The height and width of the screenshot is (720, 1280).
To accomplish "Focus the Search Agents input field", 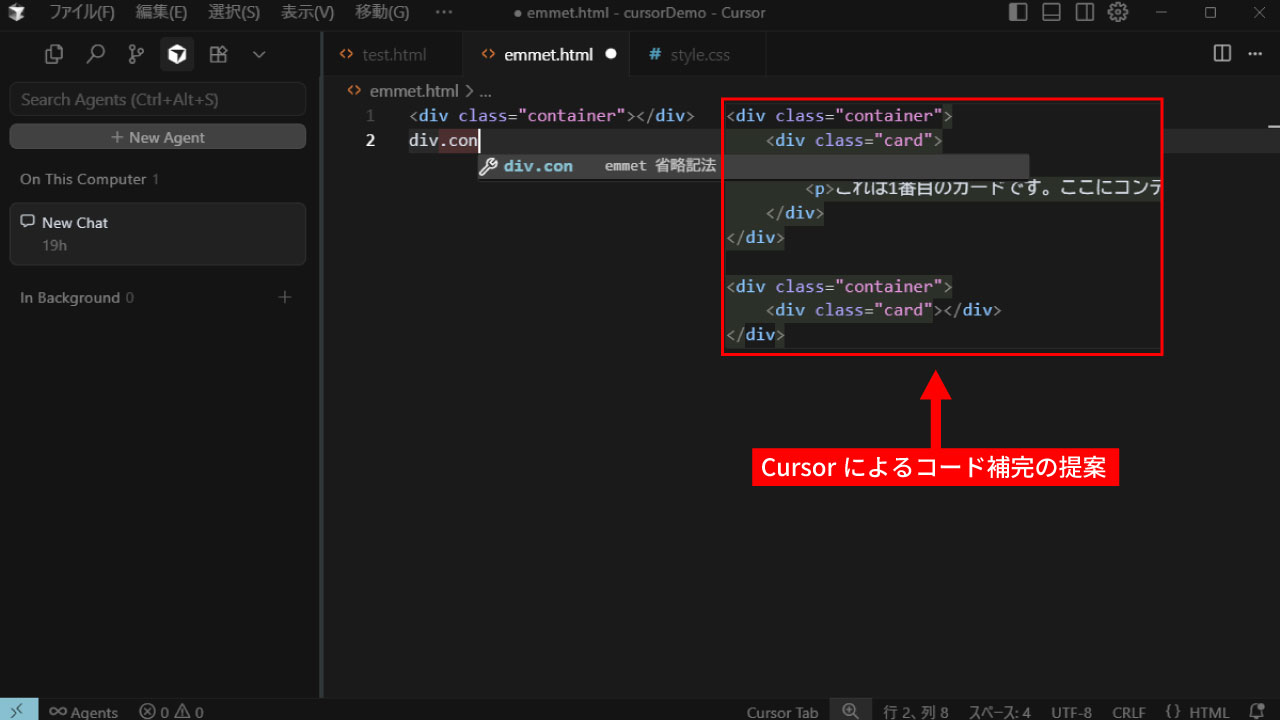I will click(158, 99).
